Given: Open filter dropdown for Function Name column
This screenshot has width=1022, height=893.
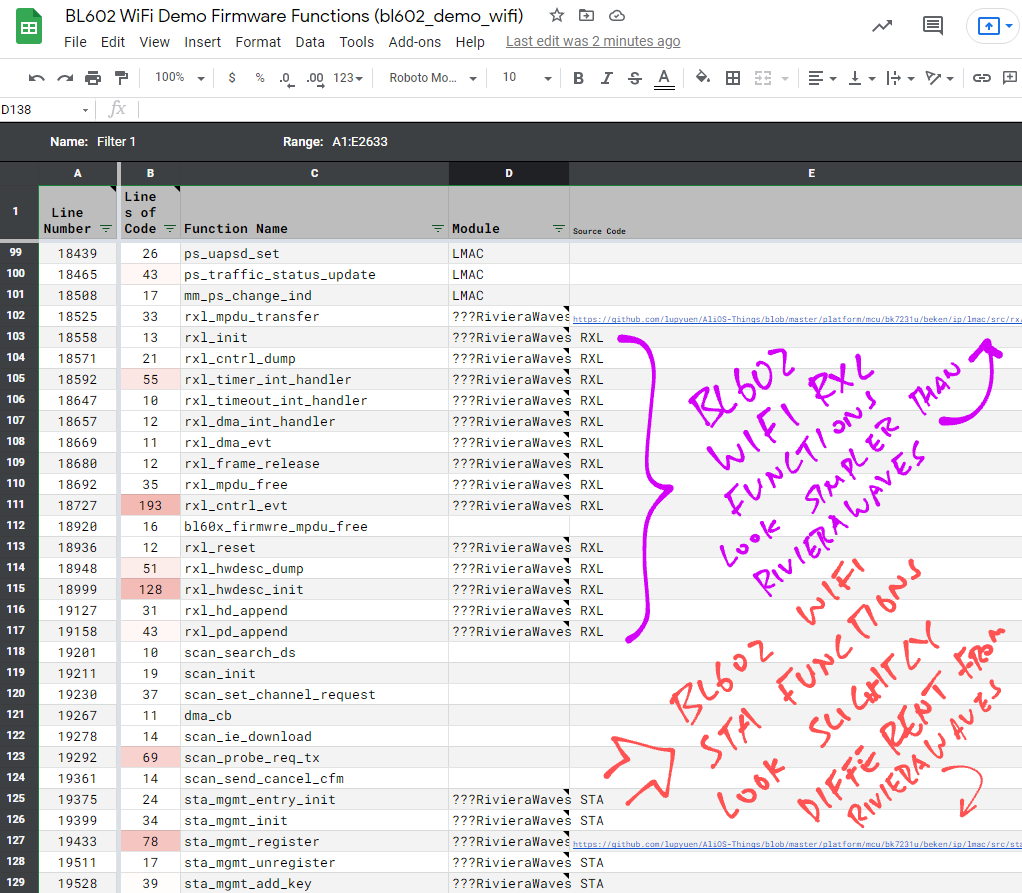Looking at the screenshot, I should (x=437, y=229).
